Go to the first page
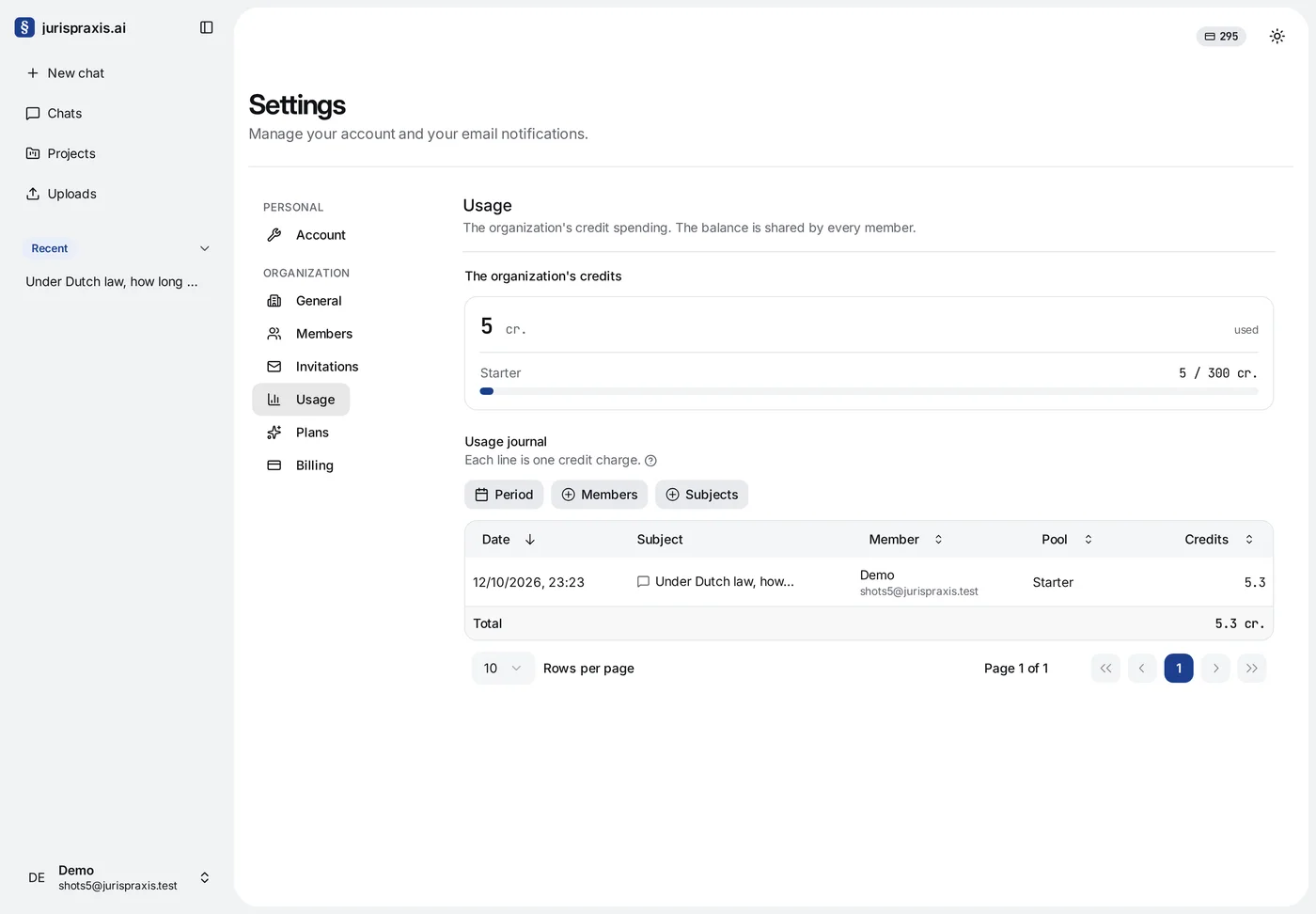1316x914 pixels. point(1105,669)
